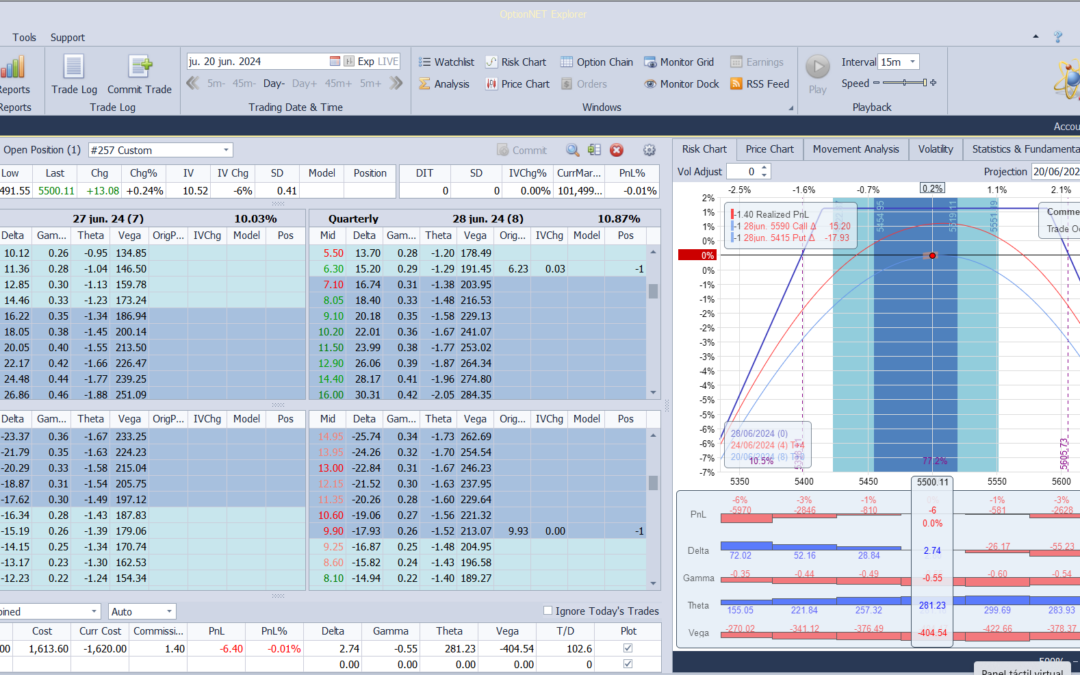This screenshot has height=675, width=1080.
Task: Select the Risk Chart tab
Action: tap(704, 149)
